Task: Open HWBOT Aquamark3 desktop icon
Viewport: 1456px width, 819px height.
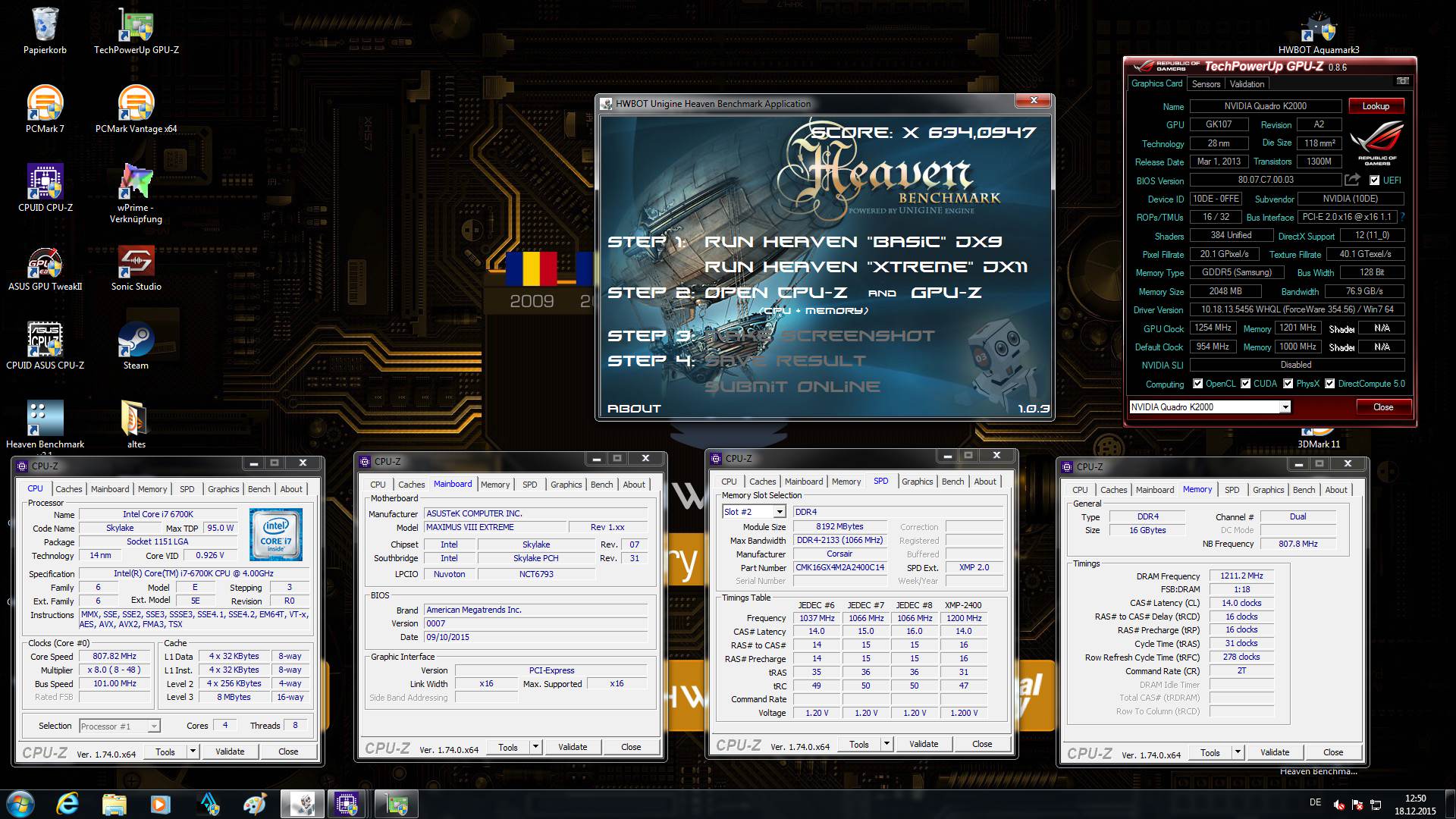Action: point(1319,32)
